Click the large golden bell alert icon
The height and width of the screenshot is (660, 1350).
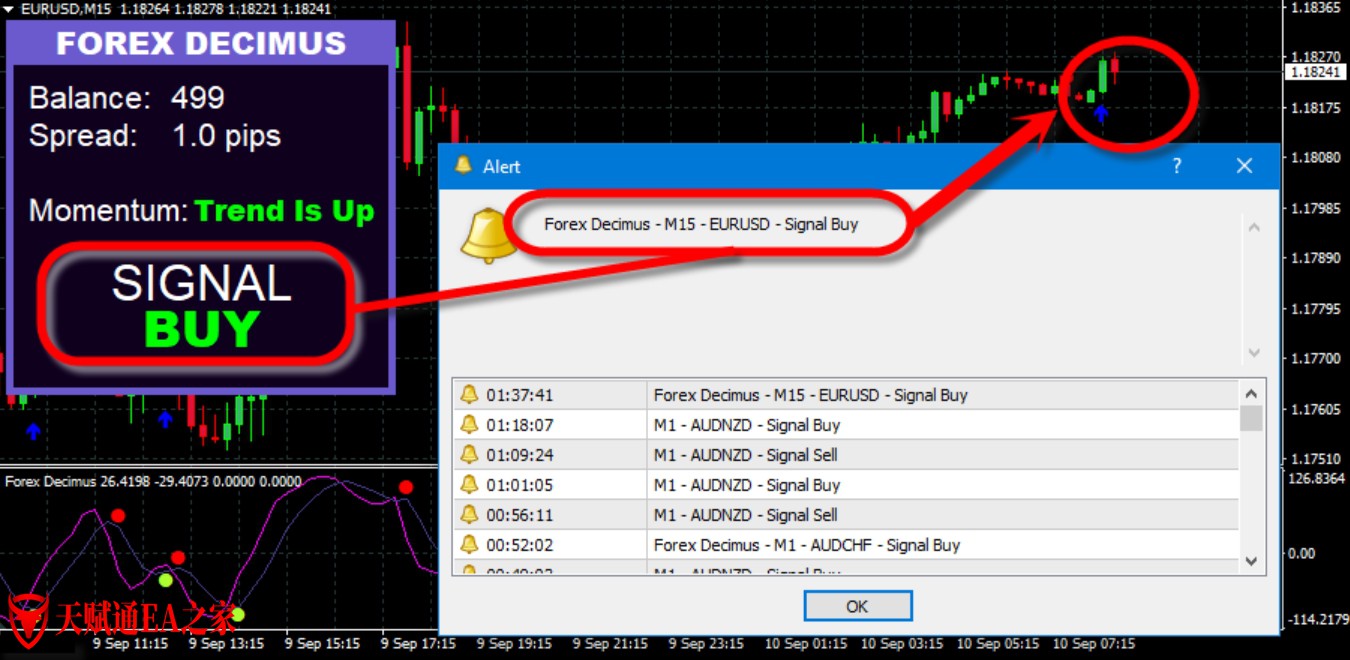(x=488, y=238)
